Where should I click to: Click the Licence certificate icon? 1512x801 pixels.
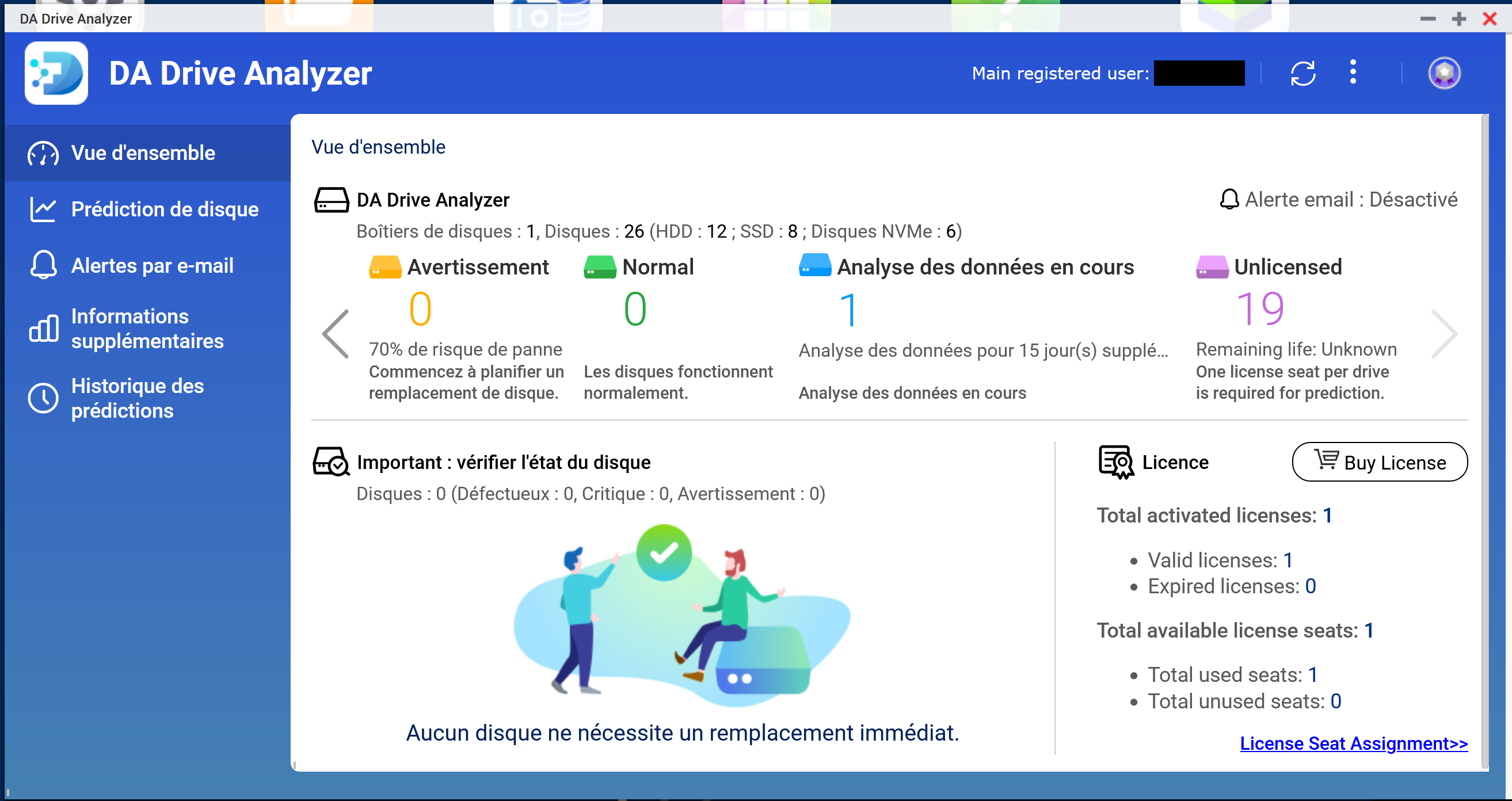pos(1116,462)
